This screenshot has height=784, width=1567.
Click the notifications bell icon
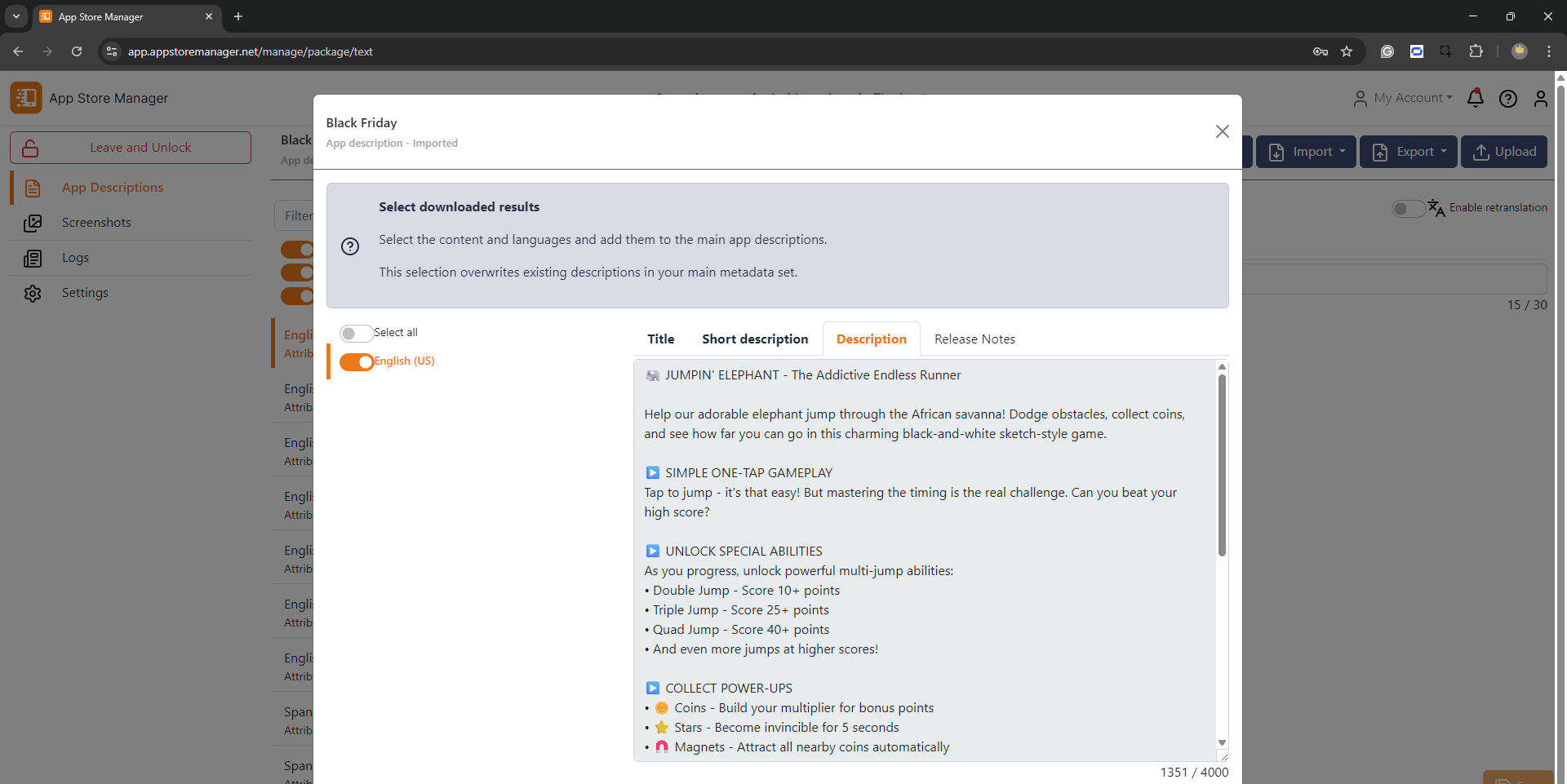pyautogui.click(x=1475, y=99)
